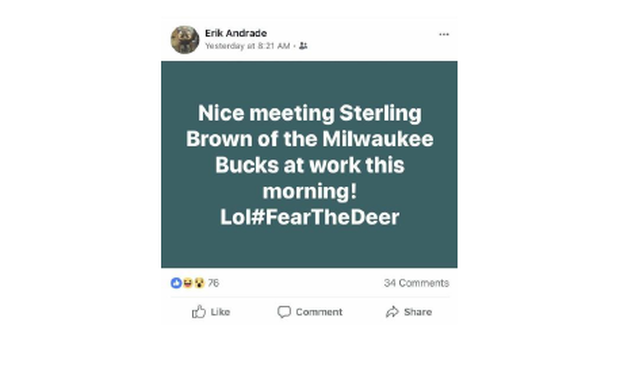View the 34 Comments link

(x=416, y=283)
